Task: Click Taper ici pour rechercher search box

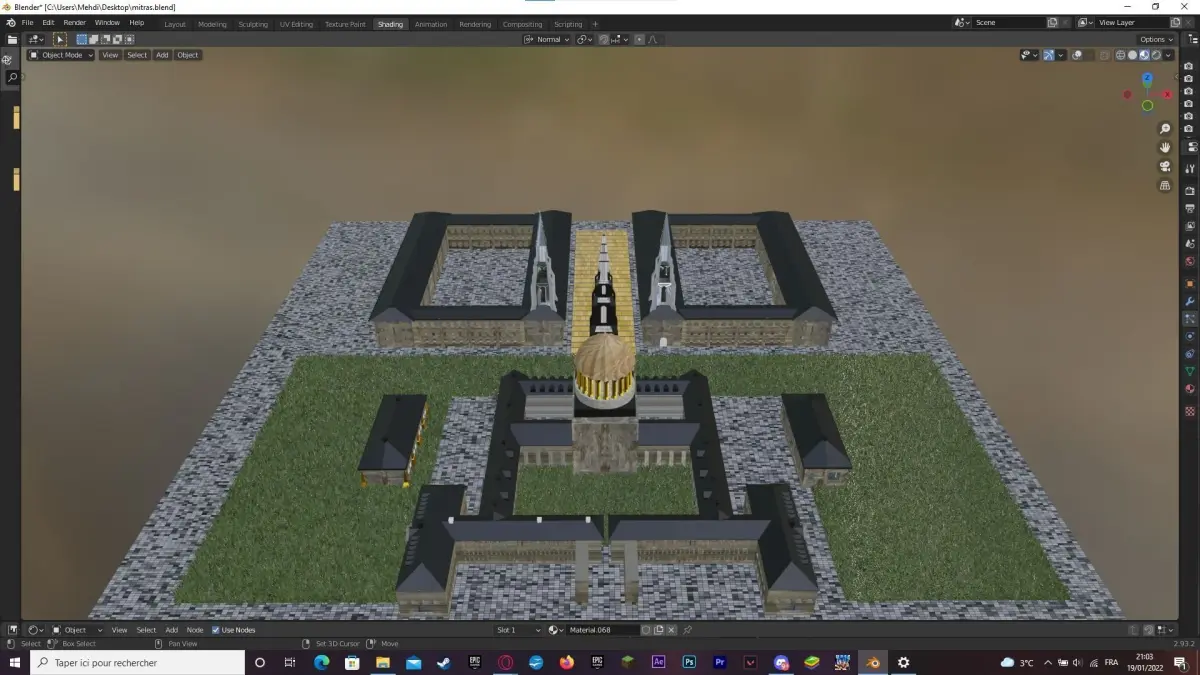Action: 137,662
